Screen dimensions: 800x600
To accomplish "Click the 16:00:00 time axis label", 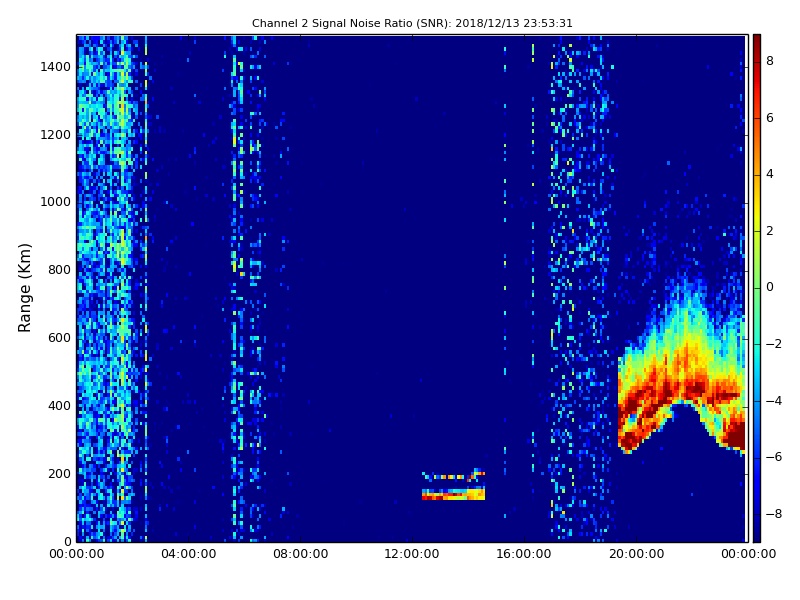I will pyautogui.click(x=524, y=554).
